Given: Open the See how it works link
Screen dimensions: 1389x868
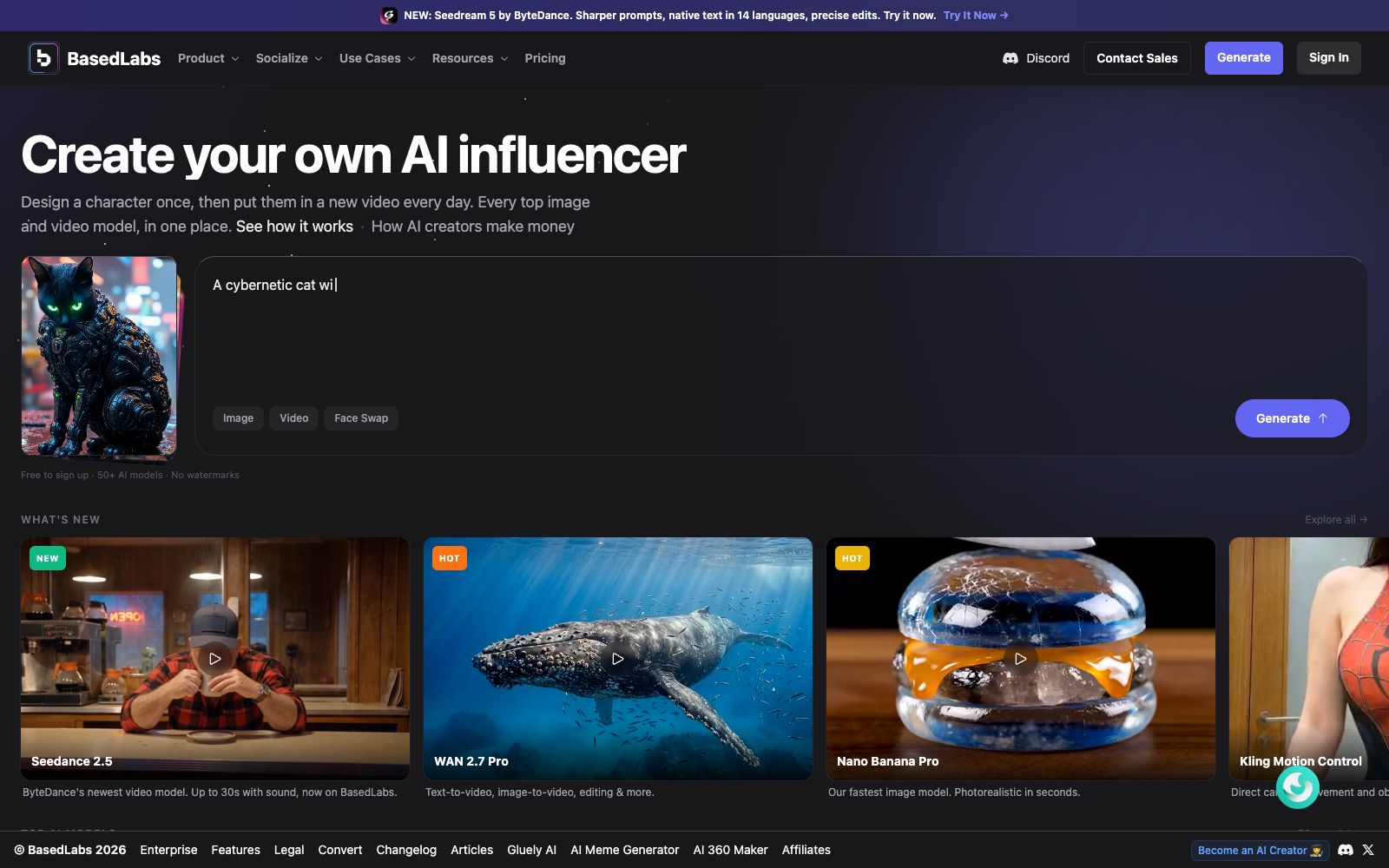Looking at the screenshot, I should pos(294,227).
